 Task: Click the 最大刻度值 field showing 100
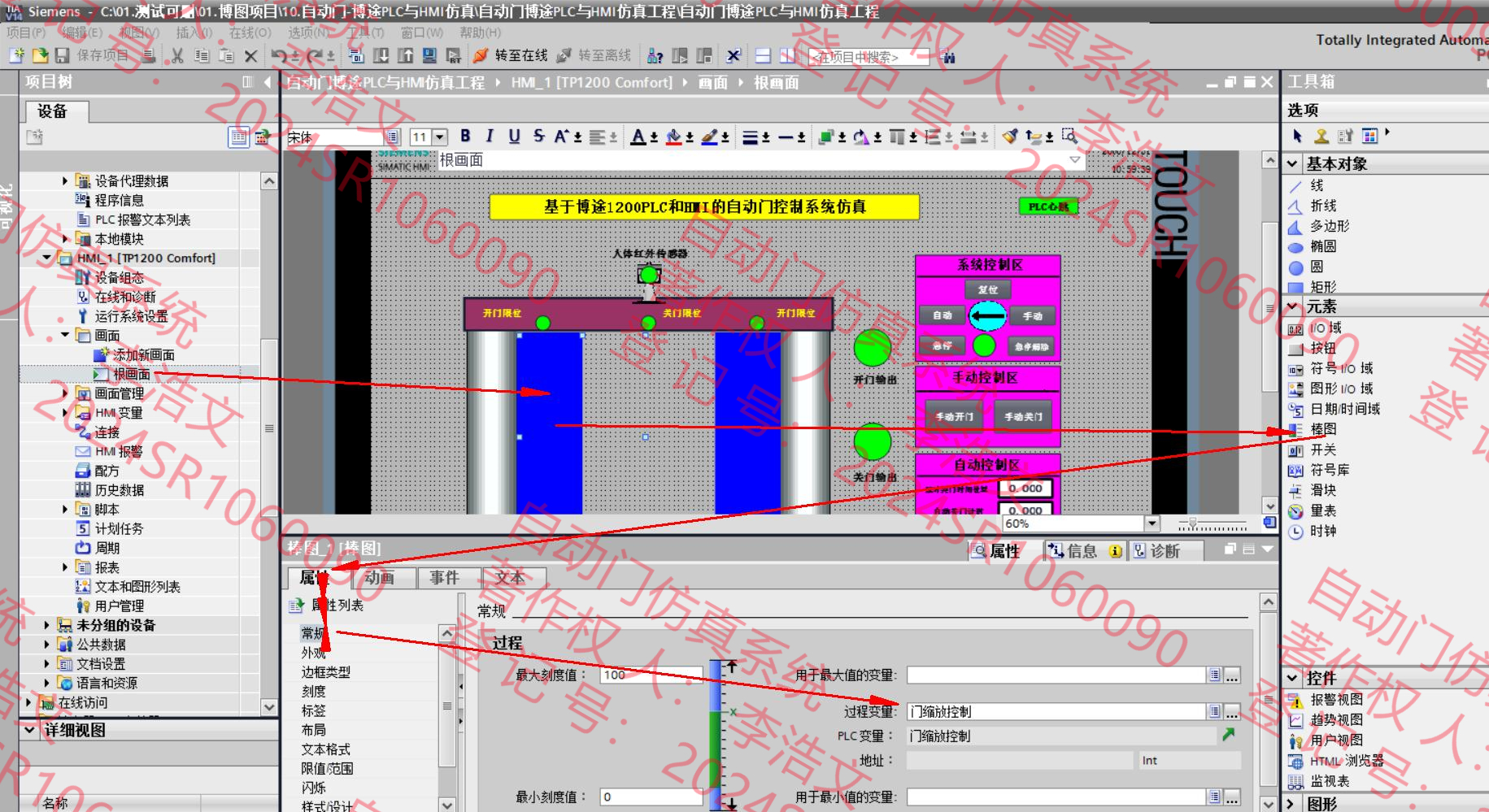pyautogui.click(x=651, y=675)
